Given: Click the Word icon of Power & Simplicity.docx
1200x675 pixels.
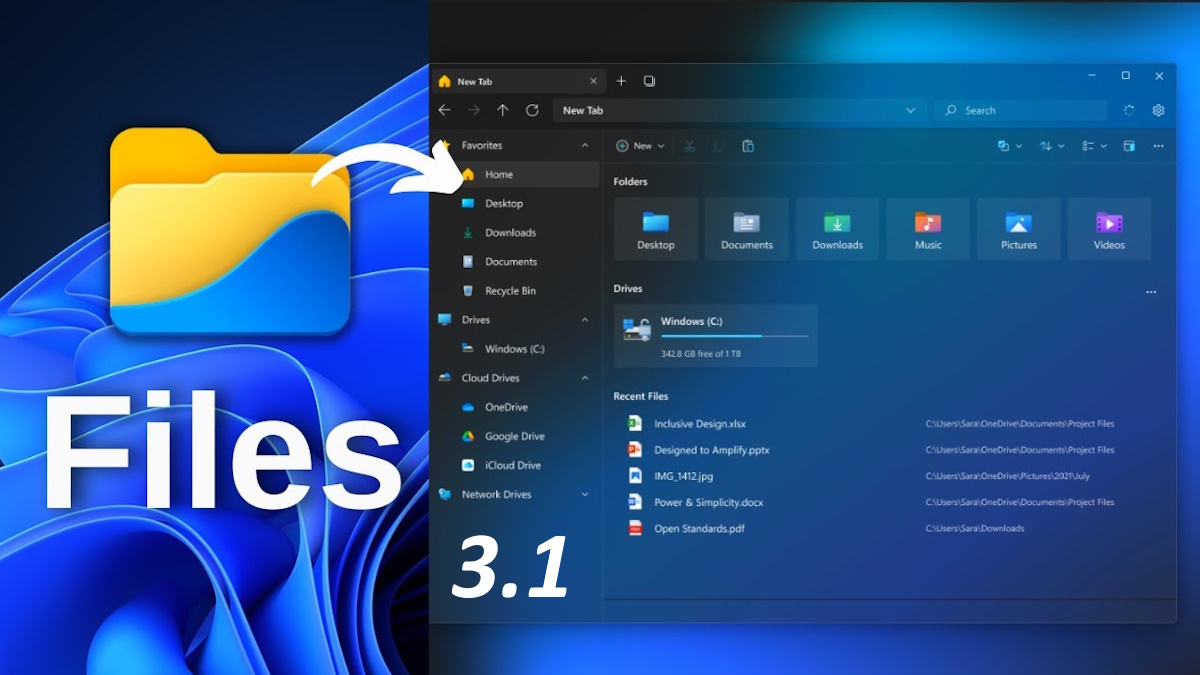Looking at the screenshot, I should tap(634, 502).
